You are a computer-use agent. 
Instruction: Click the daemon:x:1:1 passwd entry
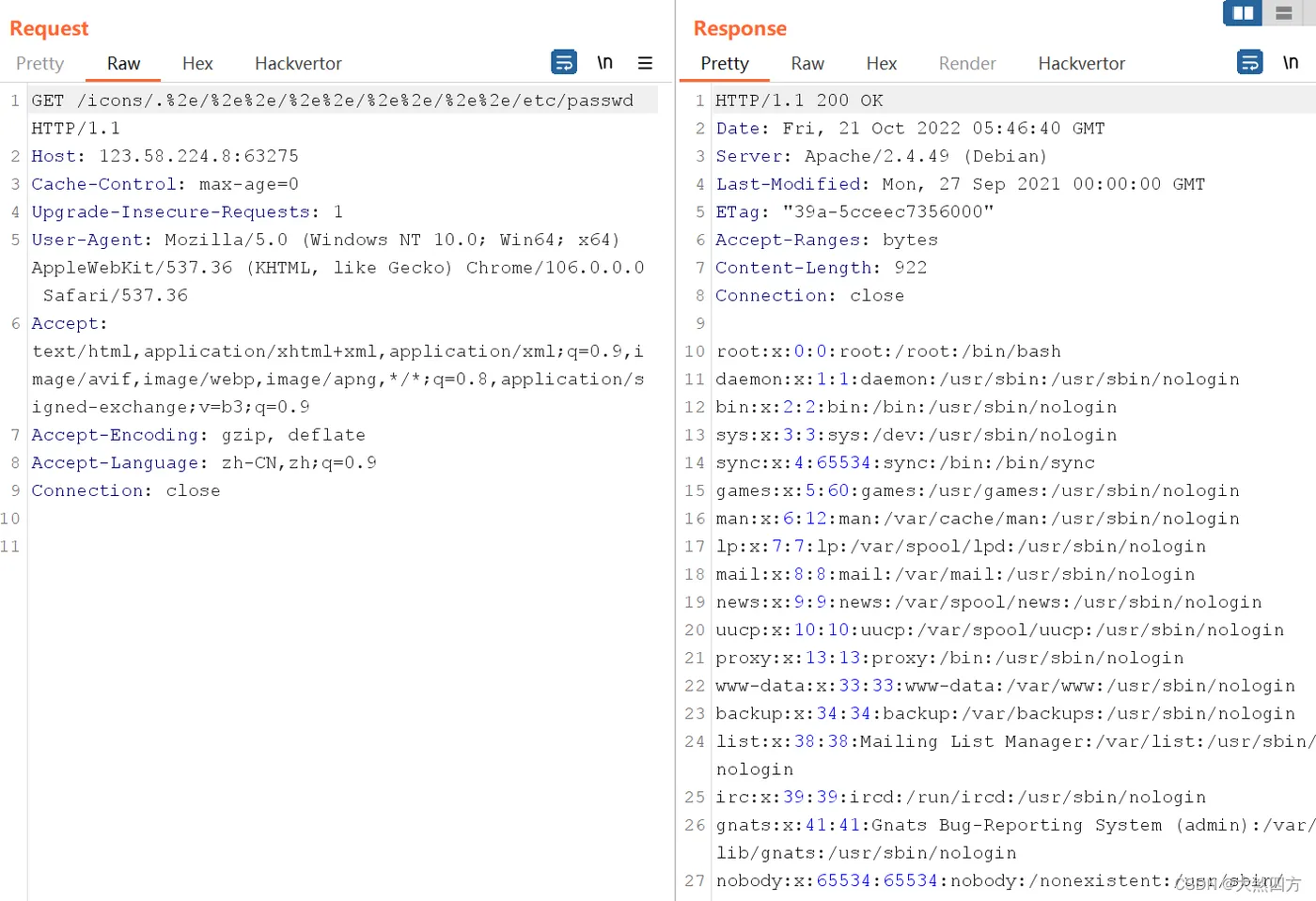[x=978, y=380]
